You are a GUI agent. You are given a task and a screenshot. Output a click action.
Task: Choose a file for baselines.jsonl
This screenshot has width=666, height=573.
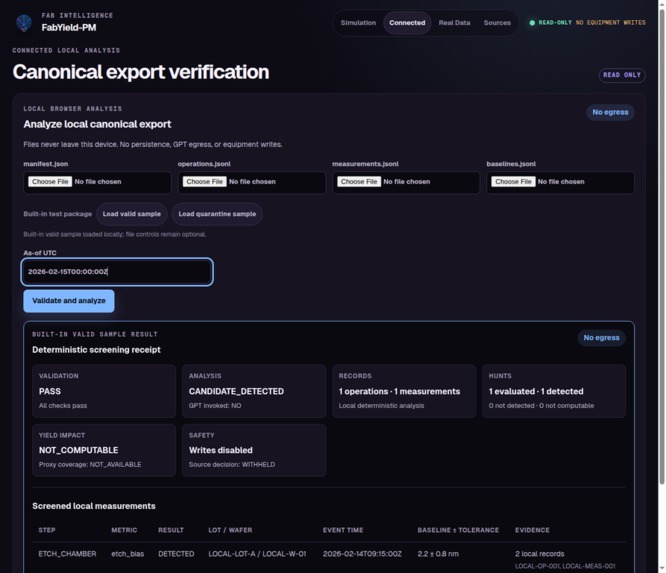point(514,182)
